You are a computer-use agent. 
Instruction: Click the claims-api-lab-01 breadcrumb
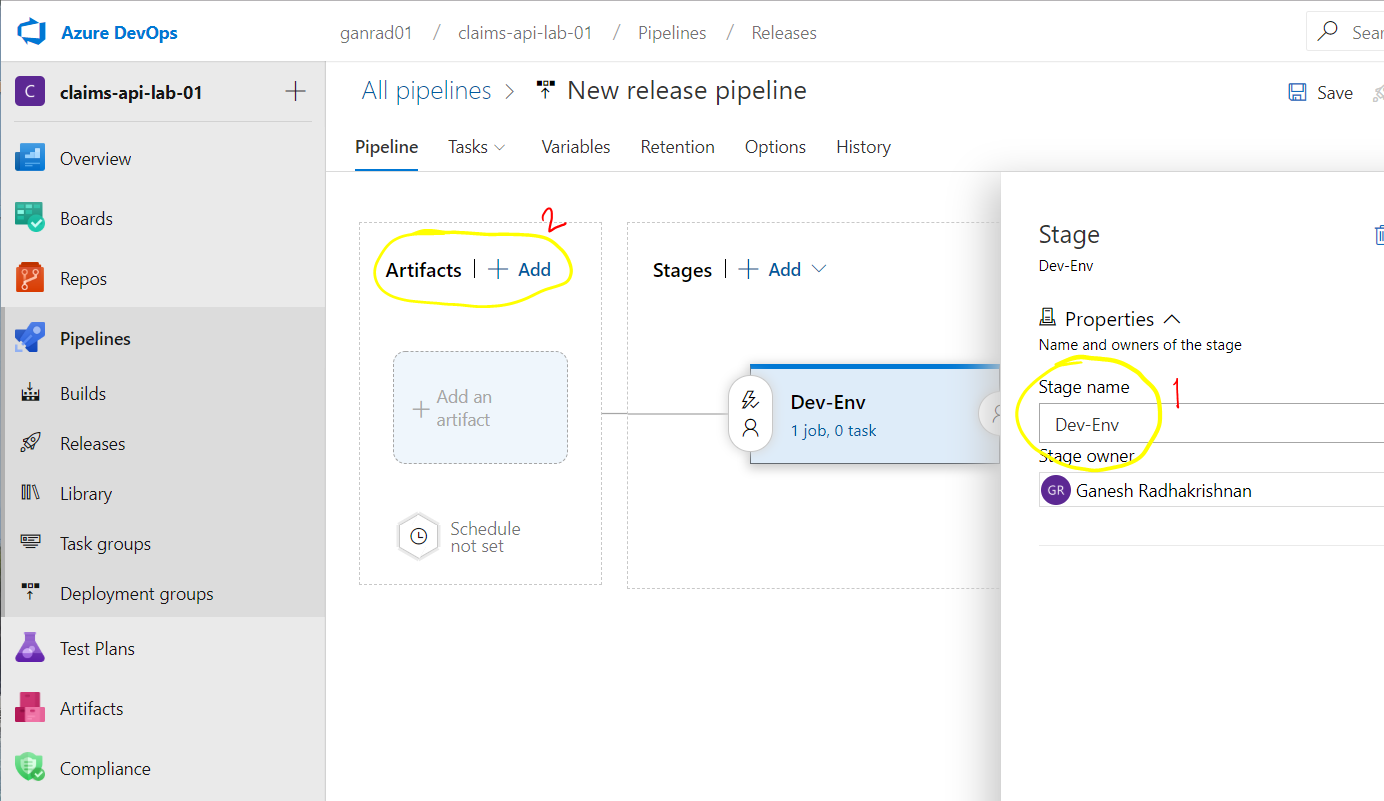point(525,33)
